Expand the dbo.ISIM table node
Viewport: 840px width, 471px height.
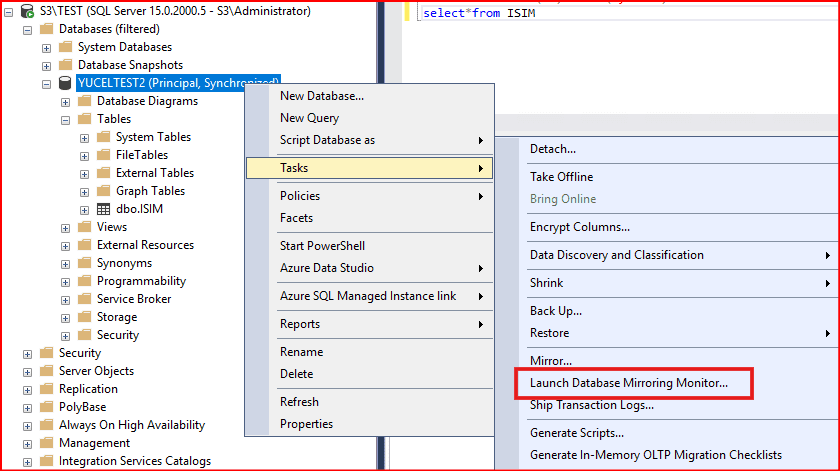(x=85, y=209)
